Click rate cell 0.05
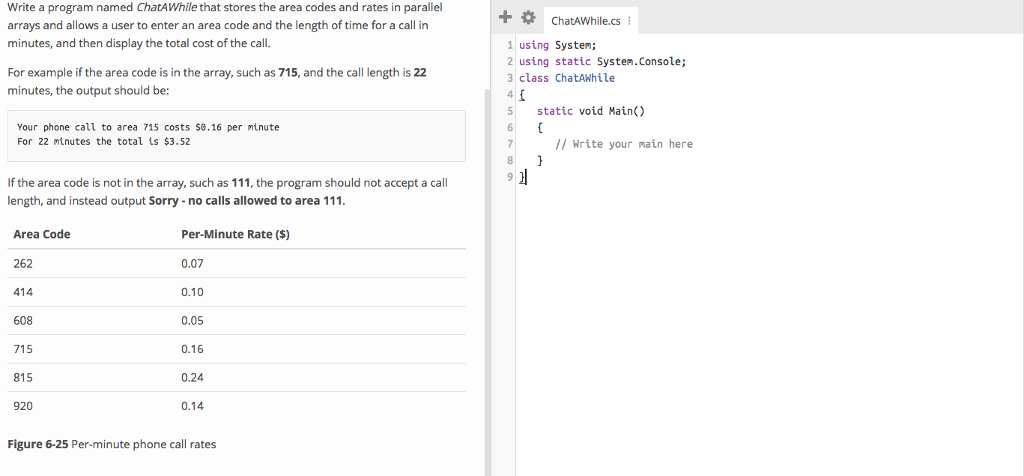Image resolution: width=1024 pixels, height=476 pixels. point(193,321)
